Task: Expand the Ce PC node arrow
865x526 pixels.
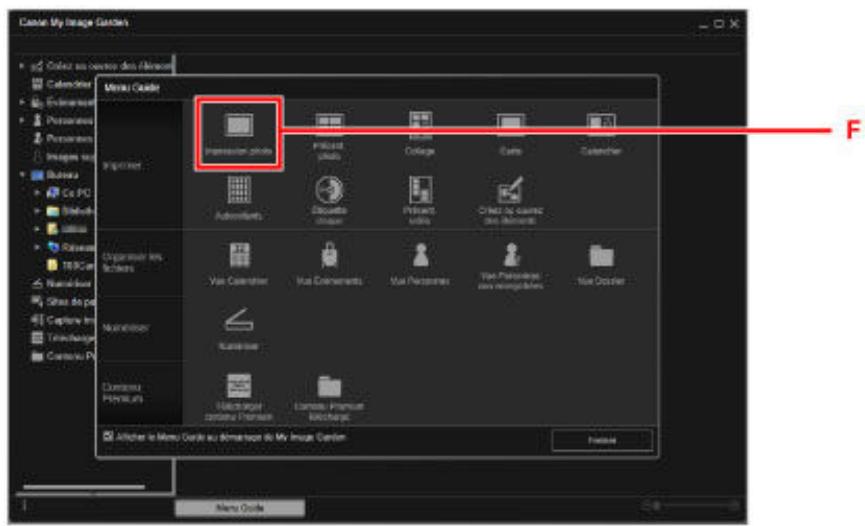Action: pyautogui.click(x=37, y=193)
